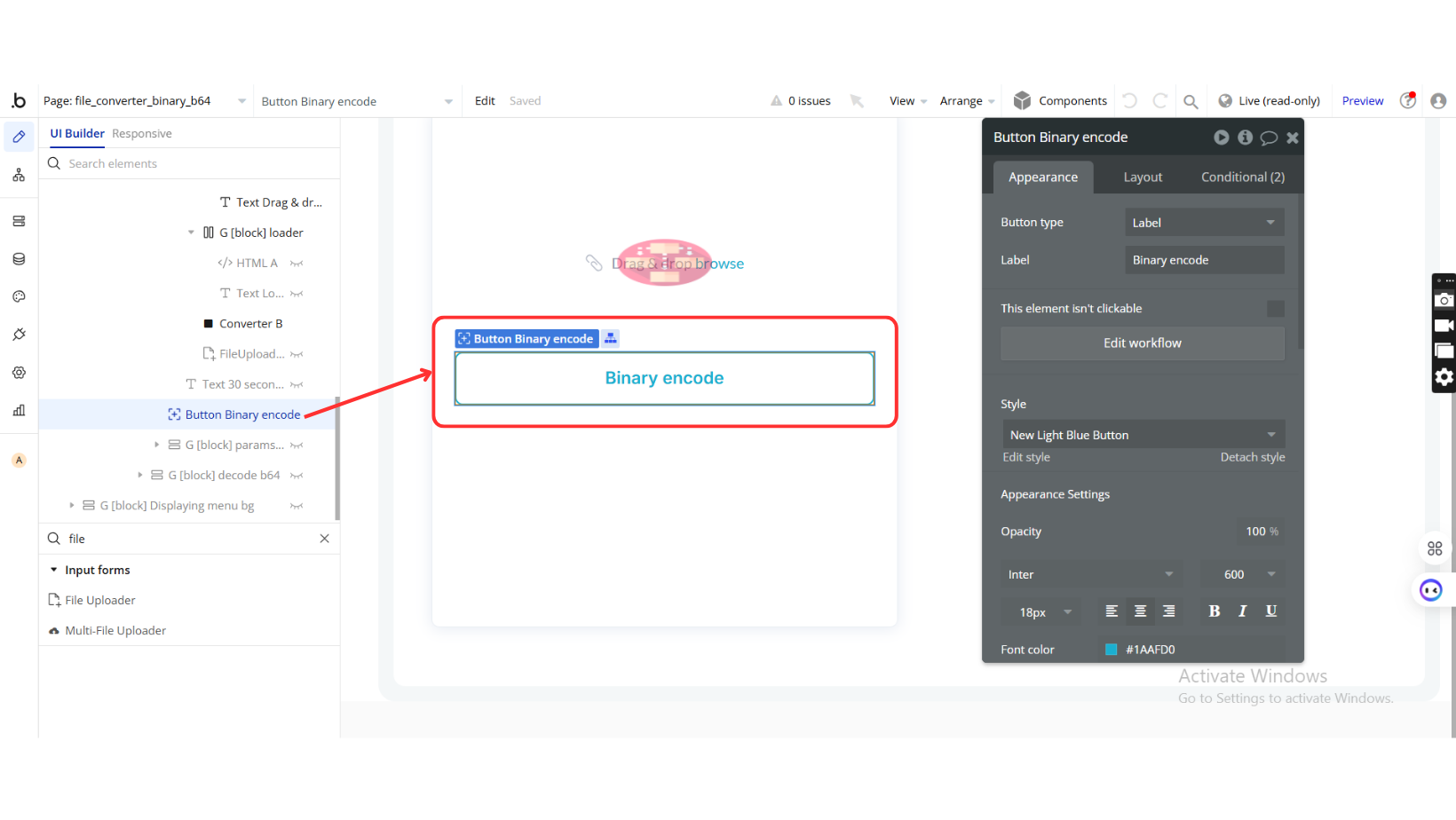Screen dimensions: 1456x820
Task: Click the video recorder icon
Action: (1444, 326)
